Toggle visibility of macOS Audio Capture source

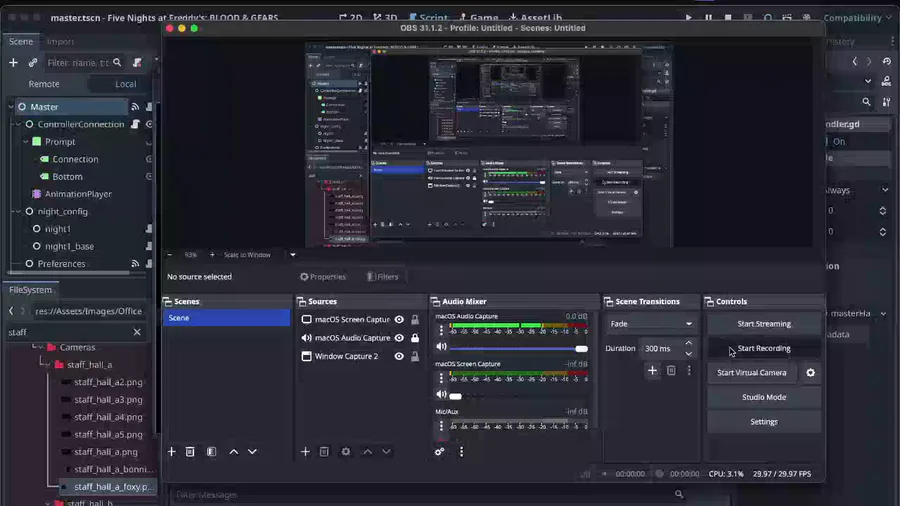pyautogui.click(x=399, y=338)
